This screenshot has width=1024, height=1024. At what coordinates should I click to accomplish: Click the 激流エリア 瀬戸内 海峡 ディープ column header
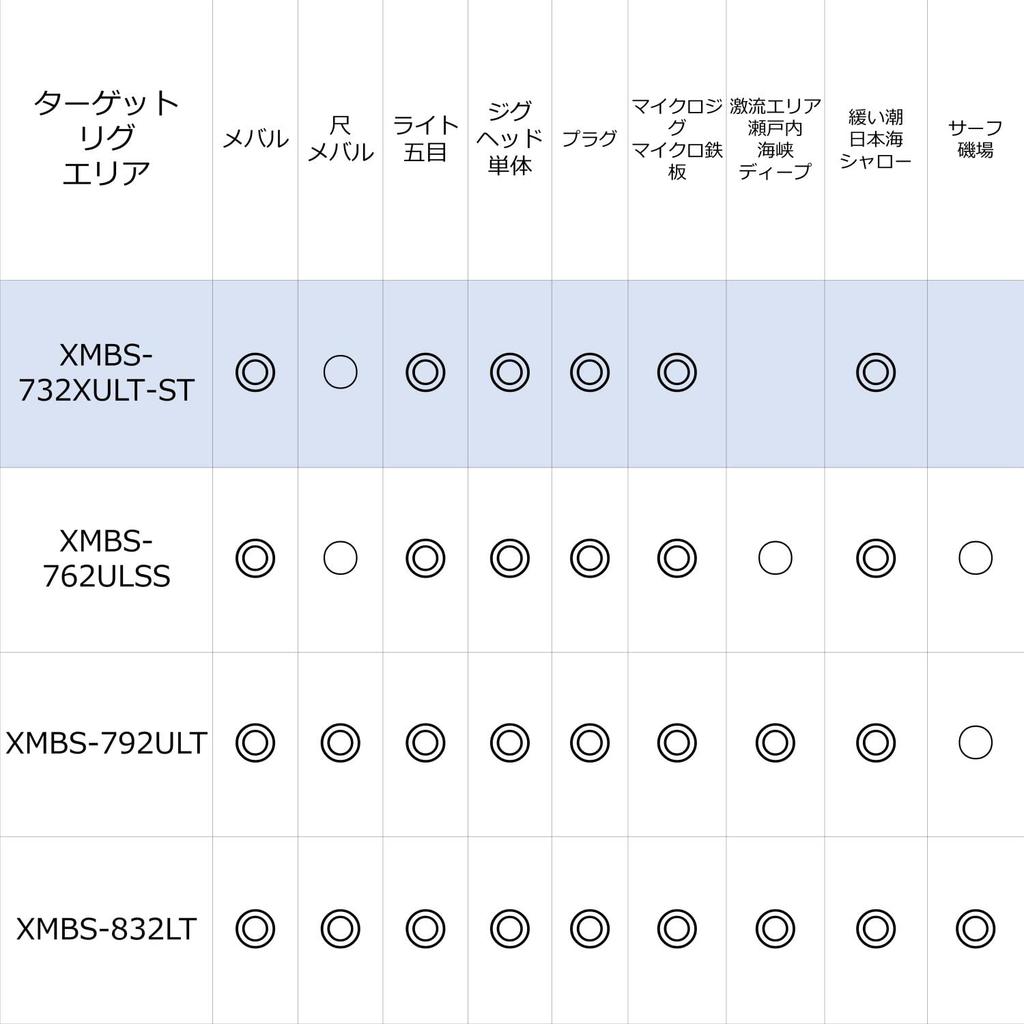775,138
